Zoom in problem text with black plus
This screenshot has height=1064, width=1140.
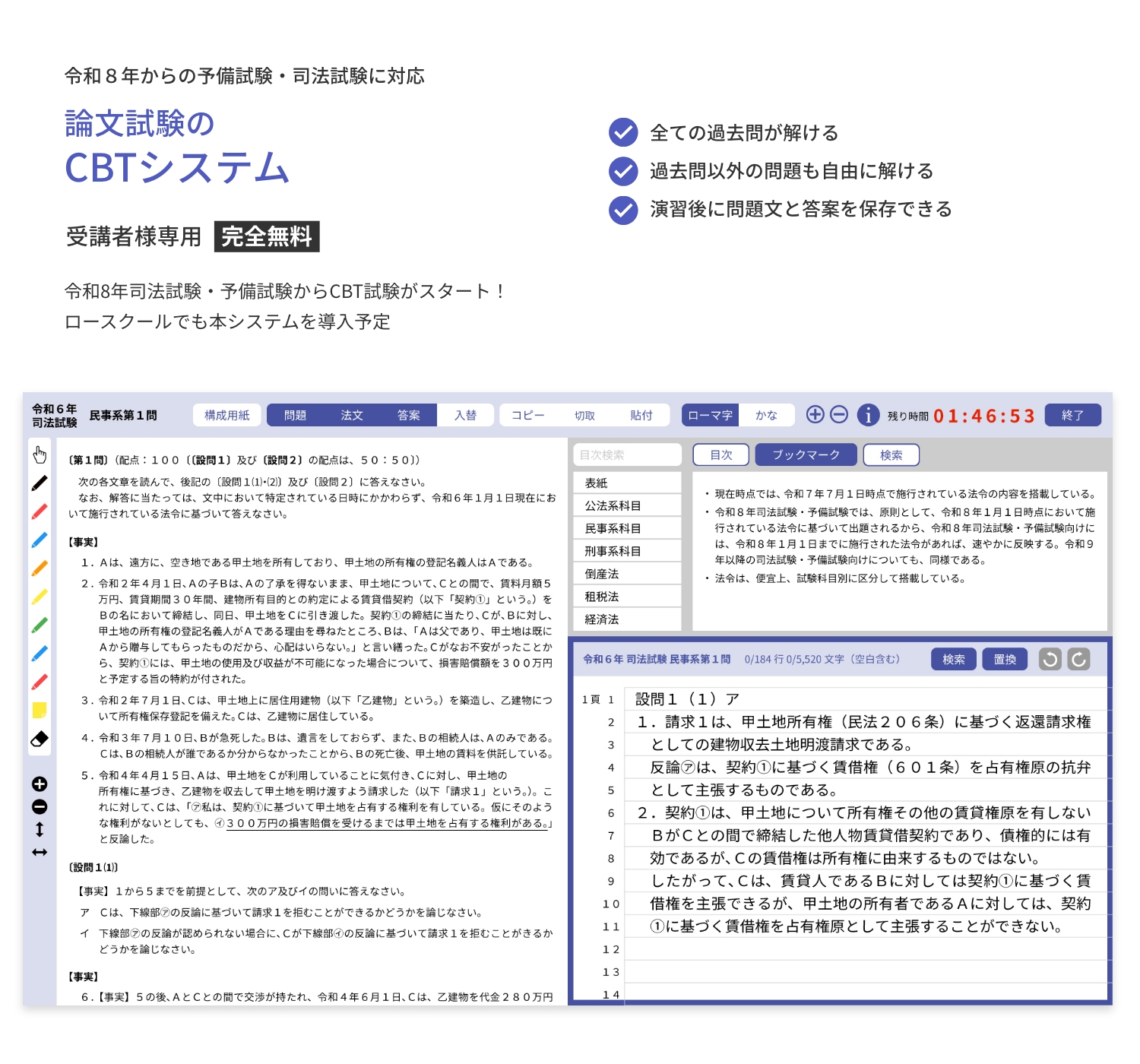point(40,784)
